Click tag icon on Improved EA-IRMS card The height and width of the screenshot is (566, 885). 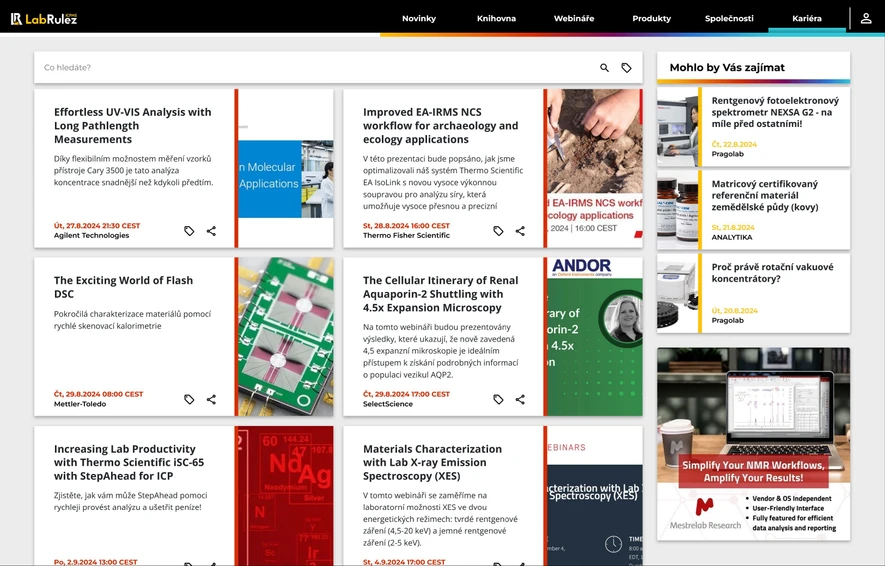pos(498,231)
